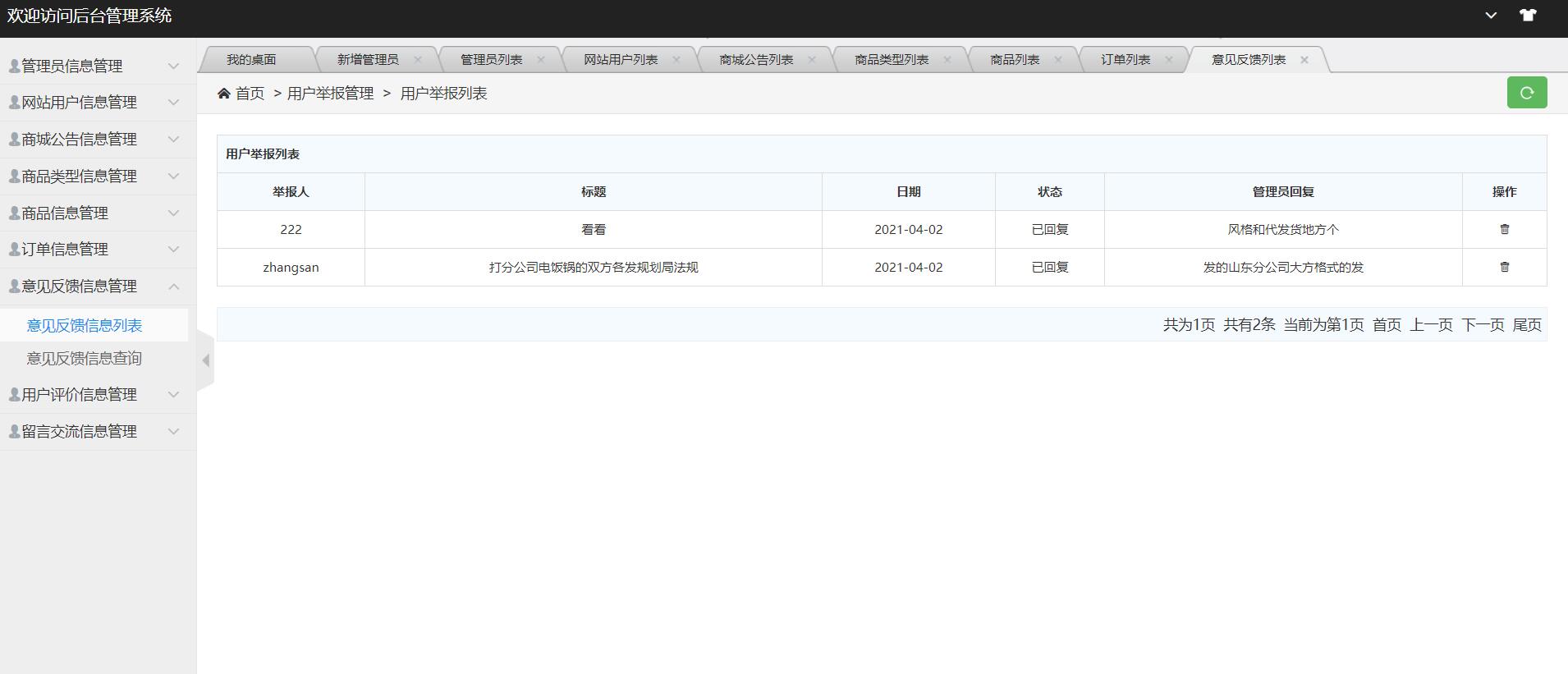Go to 下一页 pagination link

tap(1483, 325)
